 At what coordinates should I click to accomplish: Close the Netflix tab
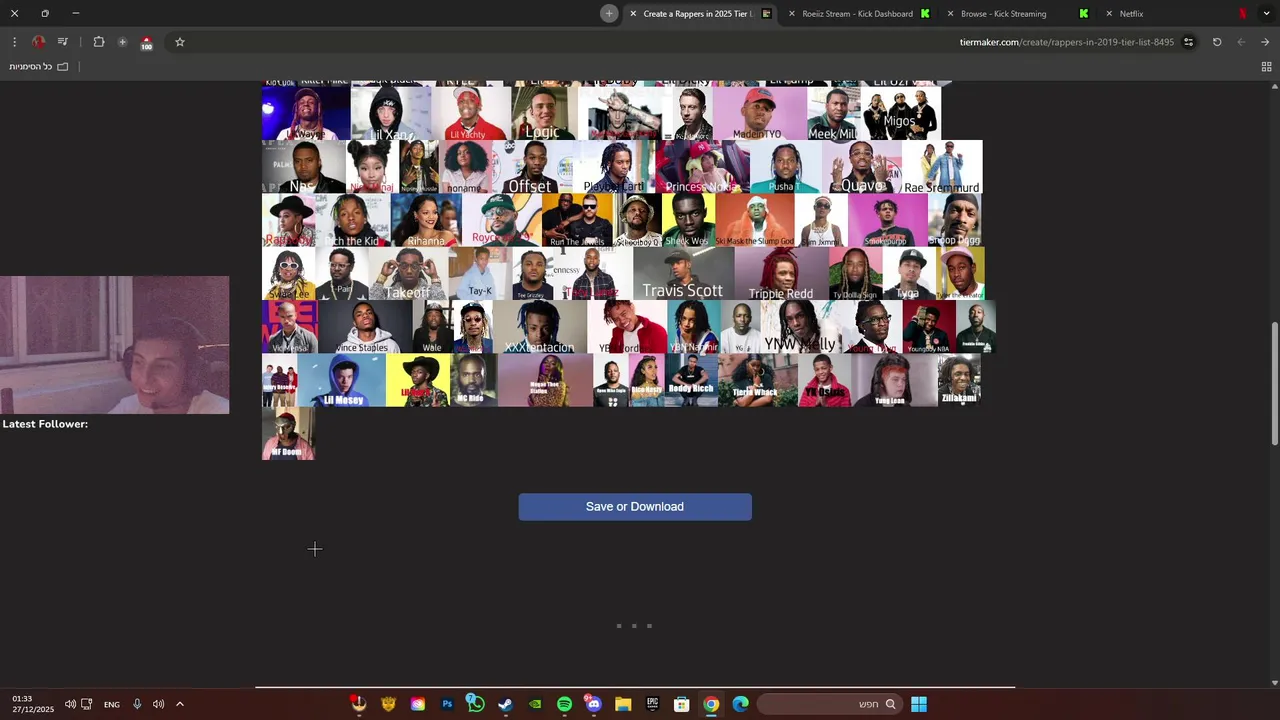tap(1109, 14)
